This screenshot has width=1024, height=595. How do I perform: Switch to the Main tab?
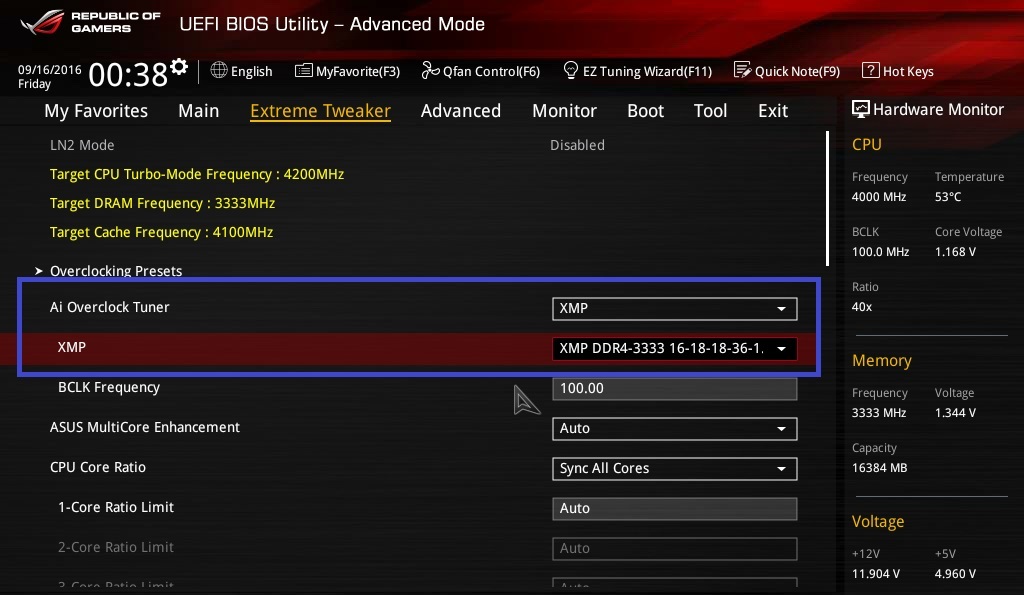[x=199, y=111]
